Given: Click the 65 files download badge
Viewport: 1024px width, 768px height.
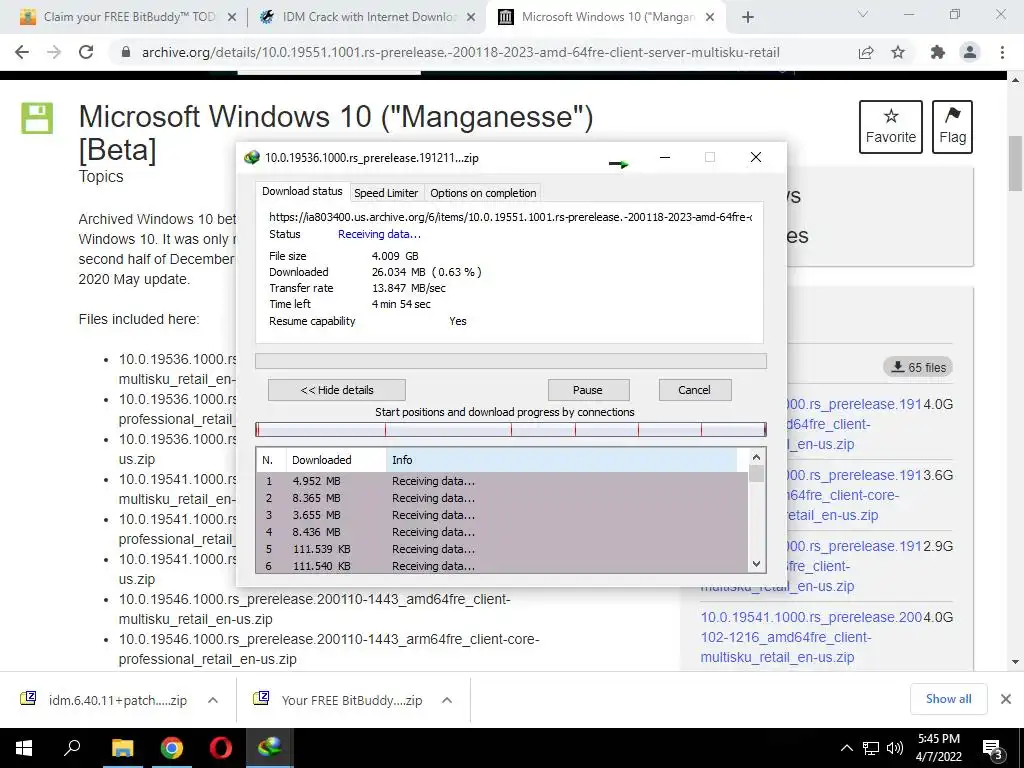Looking at the screenshot, I should pyautogui.click(x=918, y=367).
